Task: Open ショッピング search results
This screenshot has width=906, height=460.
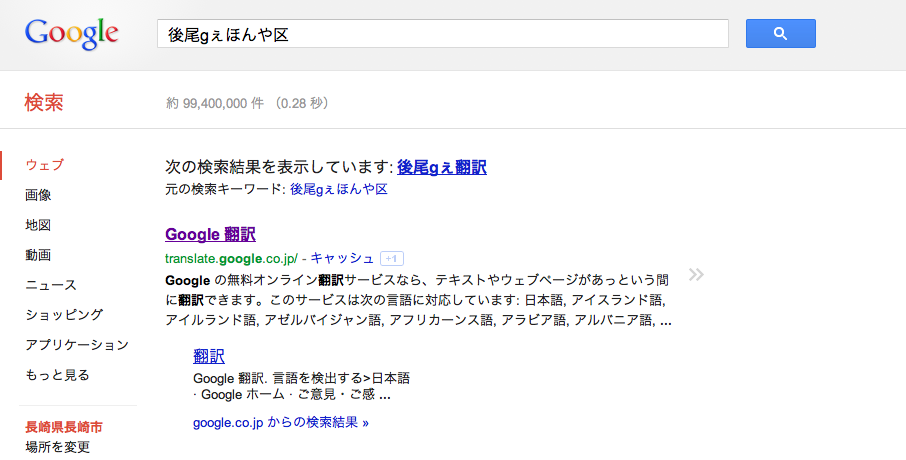Action: pos(64,315)
